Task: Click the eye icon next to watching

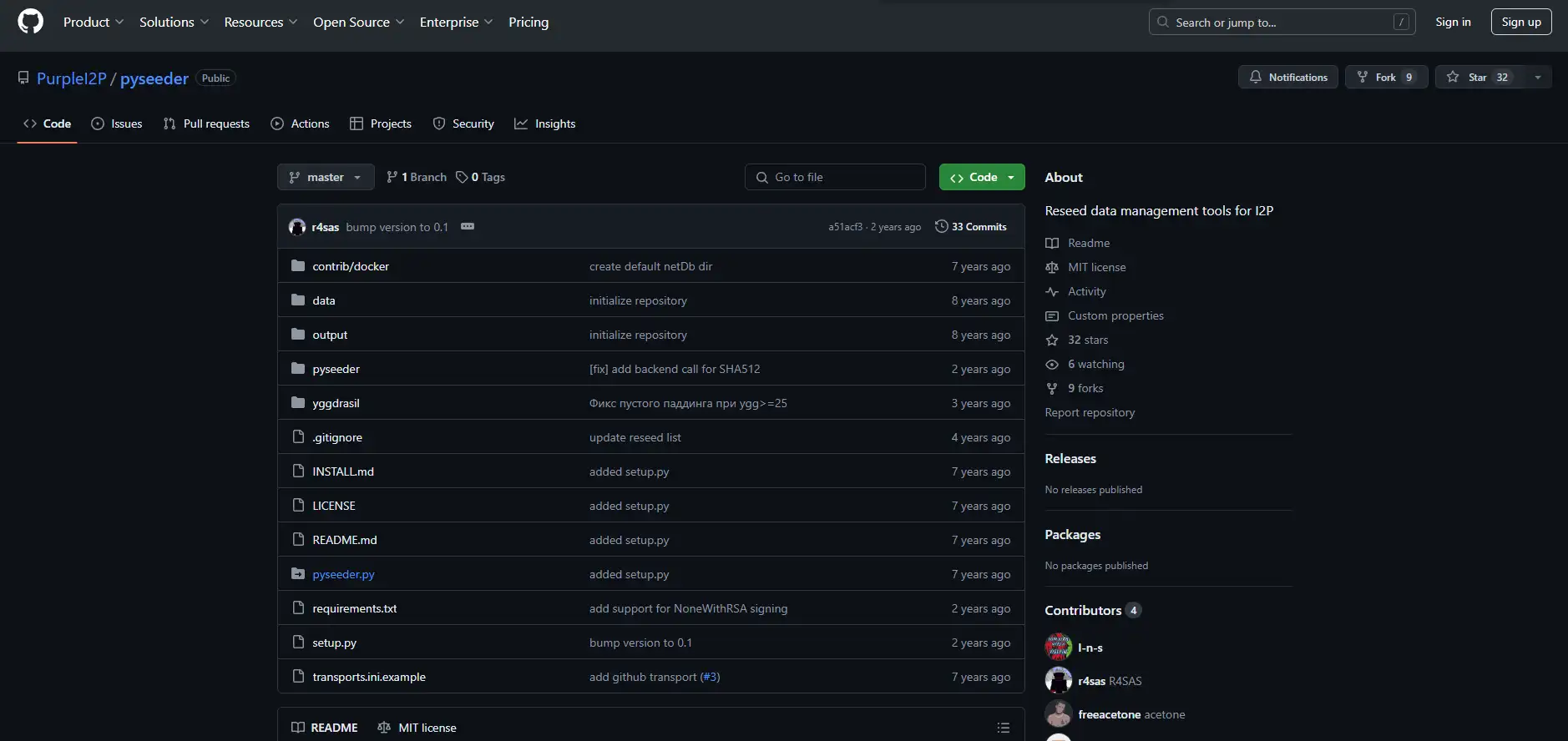Action: (x=1052, y=365)
